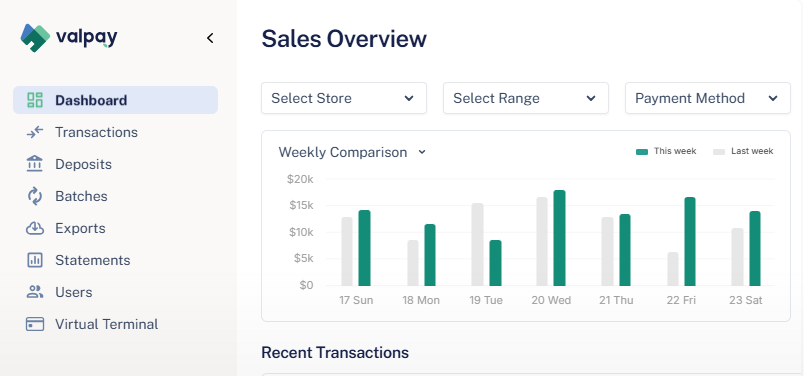Click the green bar for 19 Tue
The image size is (804, 376).
495,263
